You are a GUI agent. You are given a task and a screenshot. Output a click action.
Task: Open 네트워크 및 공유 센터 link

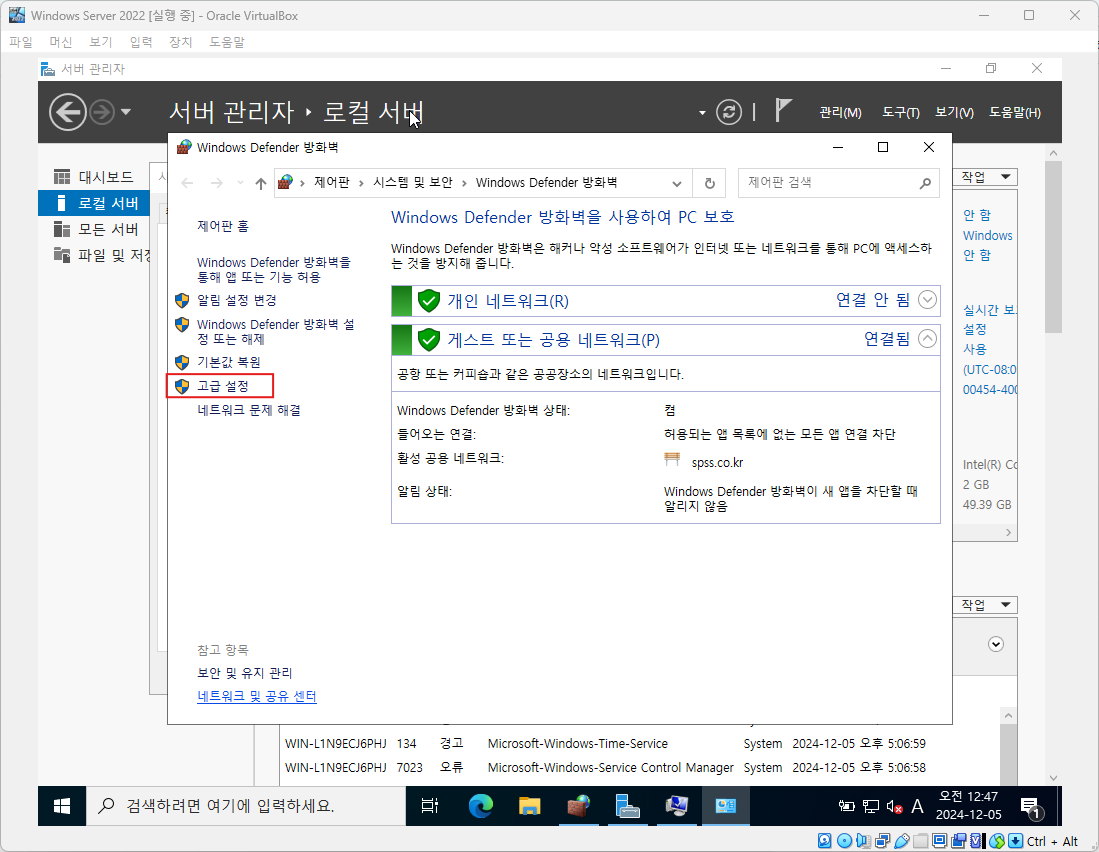tap(257, 696)
